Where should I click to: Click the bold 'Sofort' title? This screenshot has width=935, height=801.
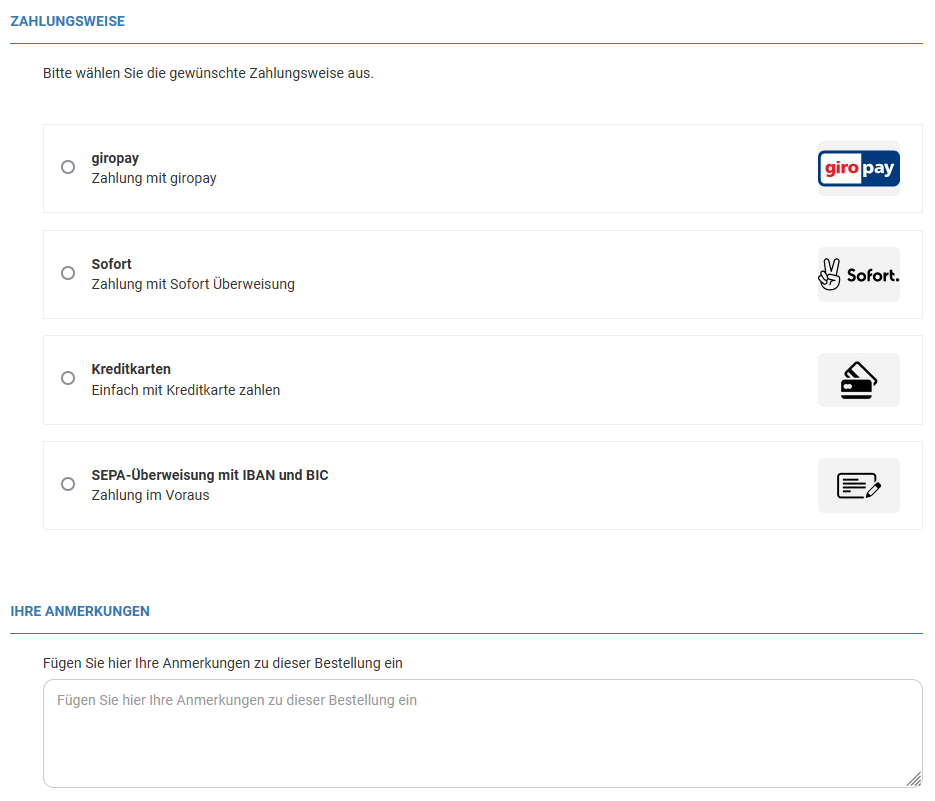[112, 264]
